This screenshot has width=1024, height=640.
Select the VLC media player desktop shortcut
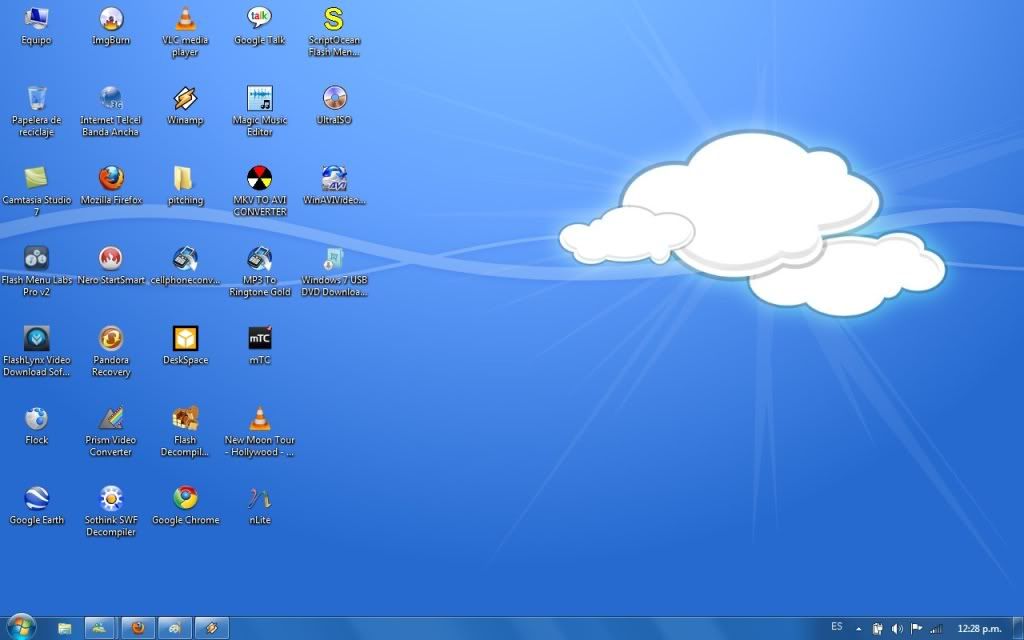click(185, 32)
